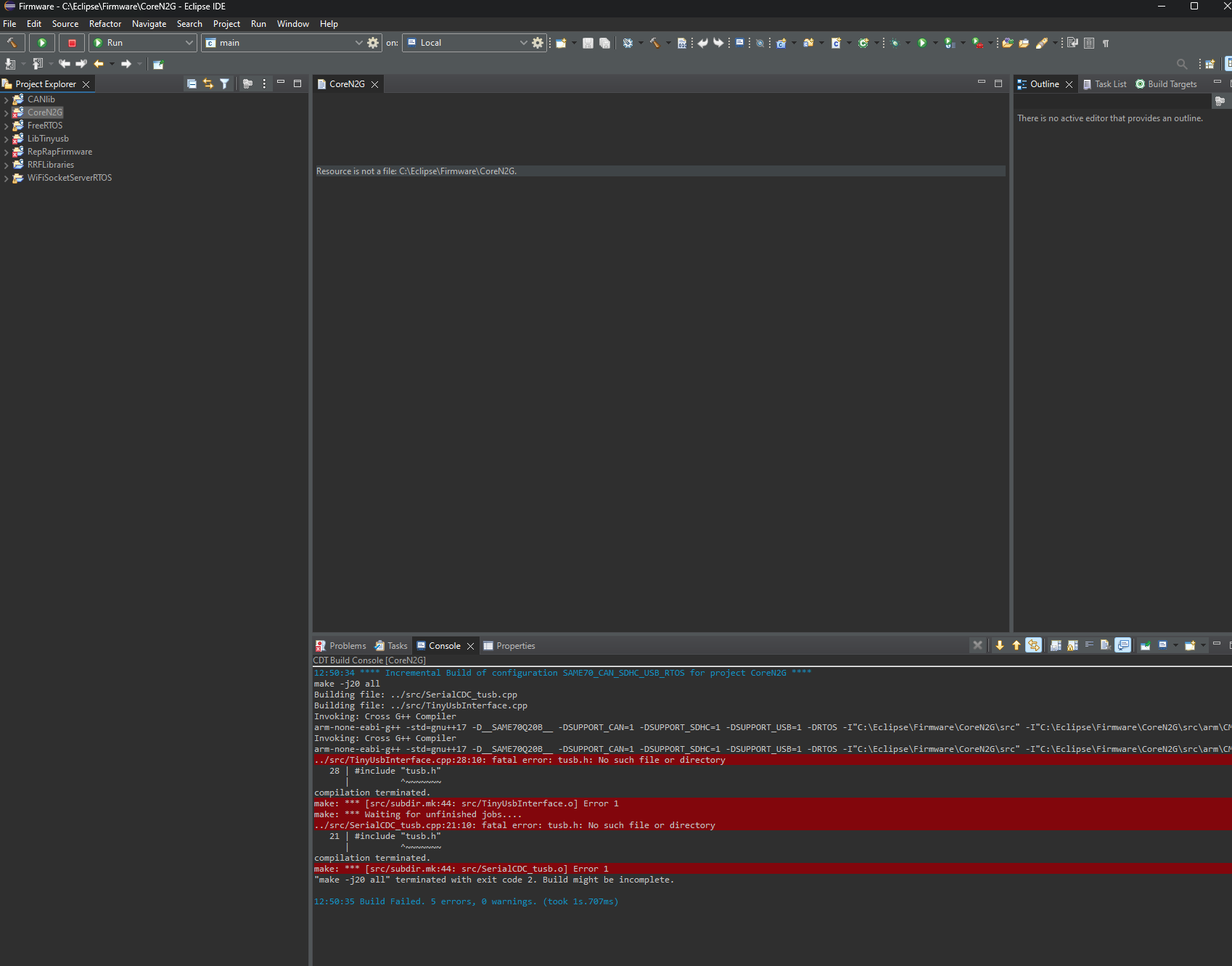Toggle show whitespace pilcrow icon
This screenshot has width=1232, height=966.
1106,43
